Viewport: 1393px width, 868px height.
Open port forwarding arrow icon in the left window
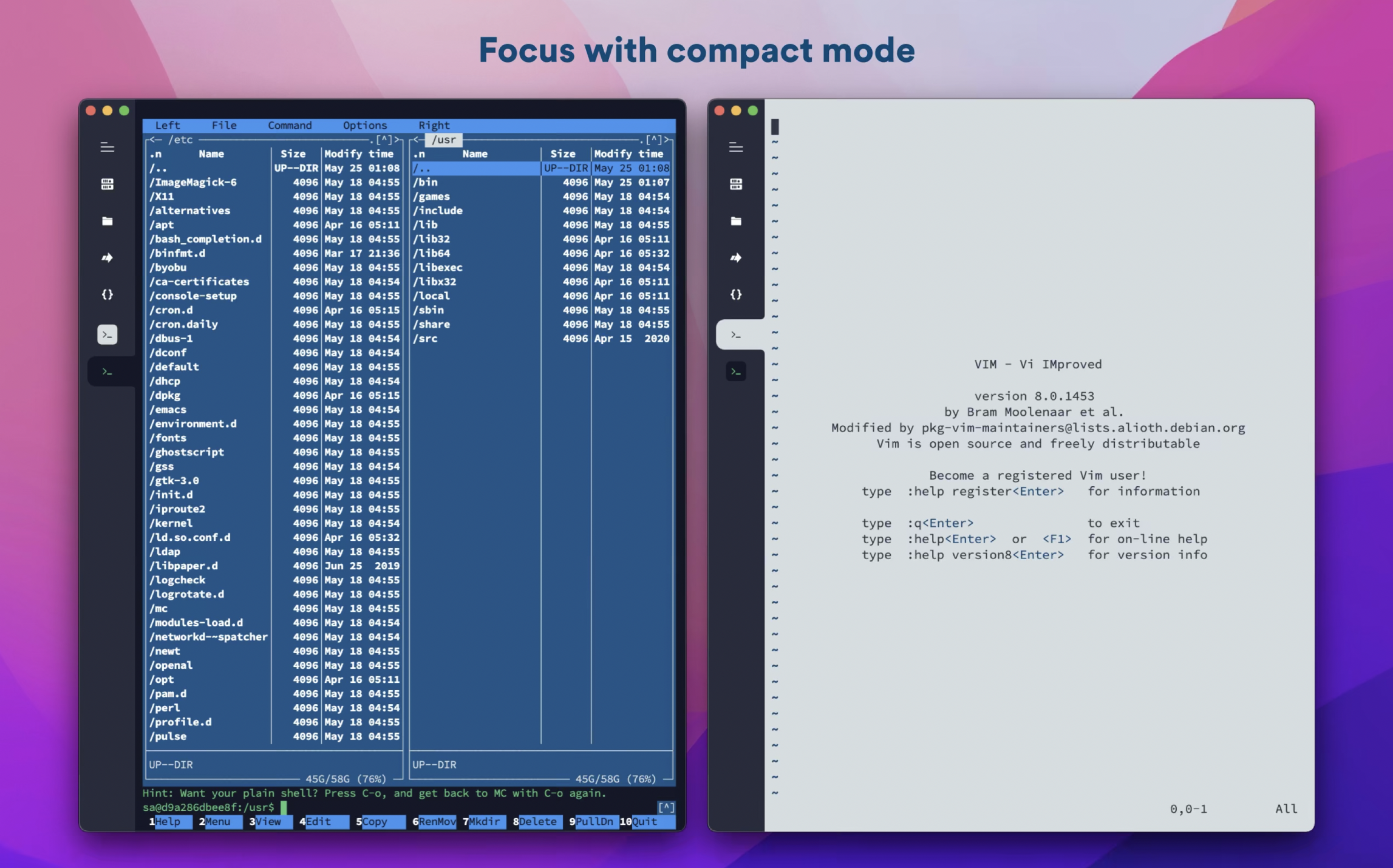click(107, 258)
